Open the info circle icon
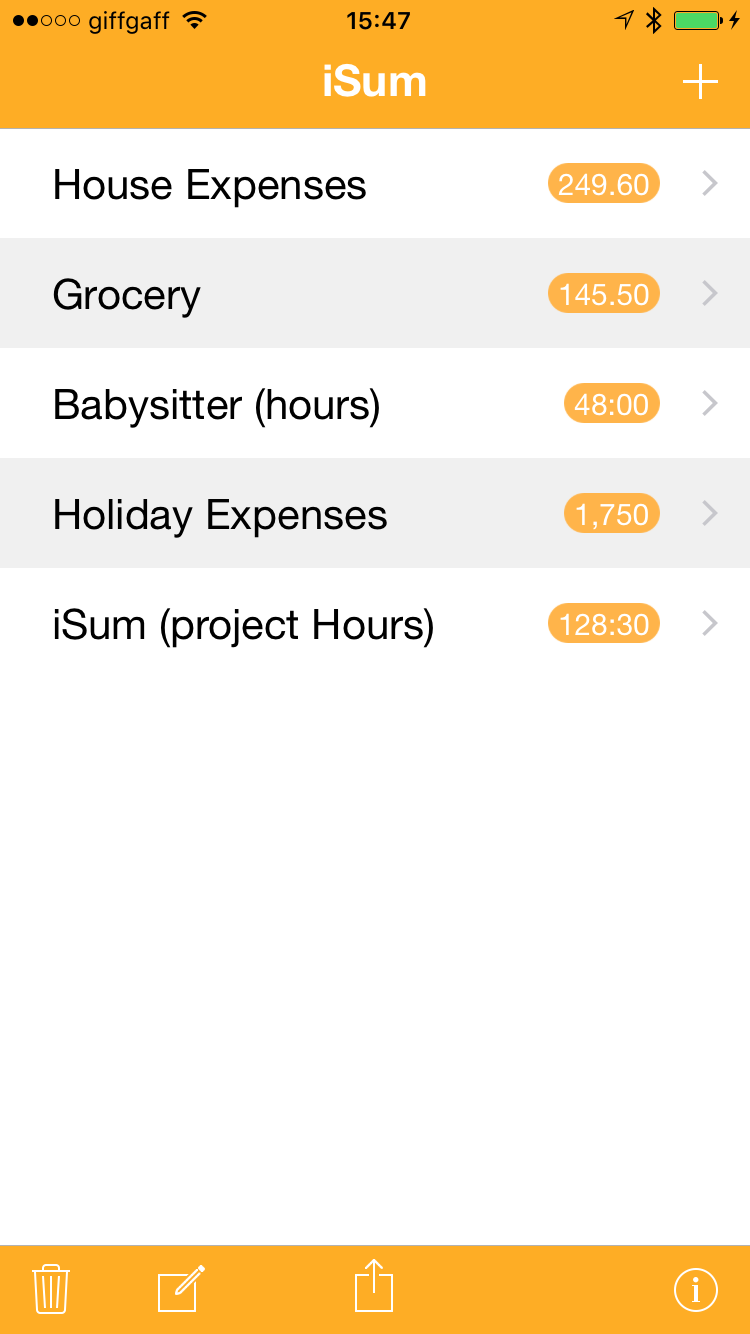This screenshot has height=1334, width=750. click(696, 1289)
